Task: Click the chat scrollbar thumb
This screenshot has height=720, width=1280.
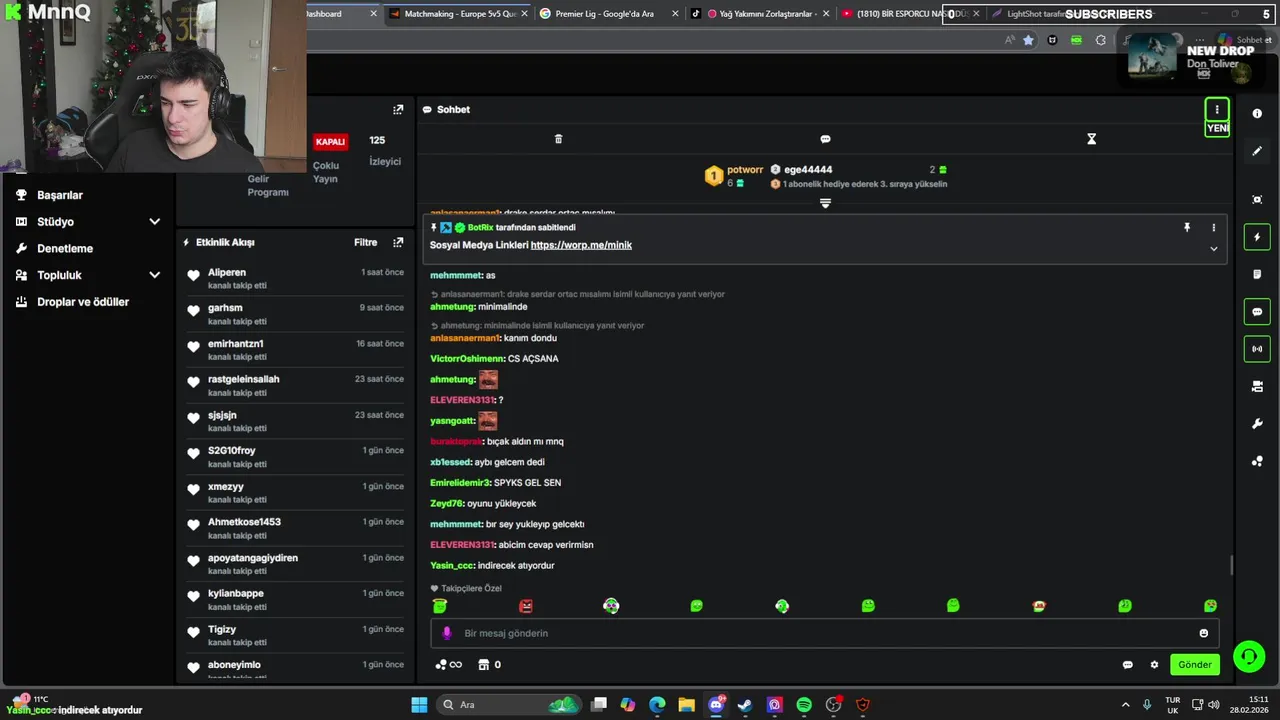Action: [x=1231, y=565]
